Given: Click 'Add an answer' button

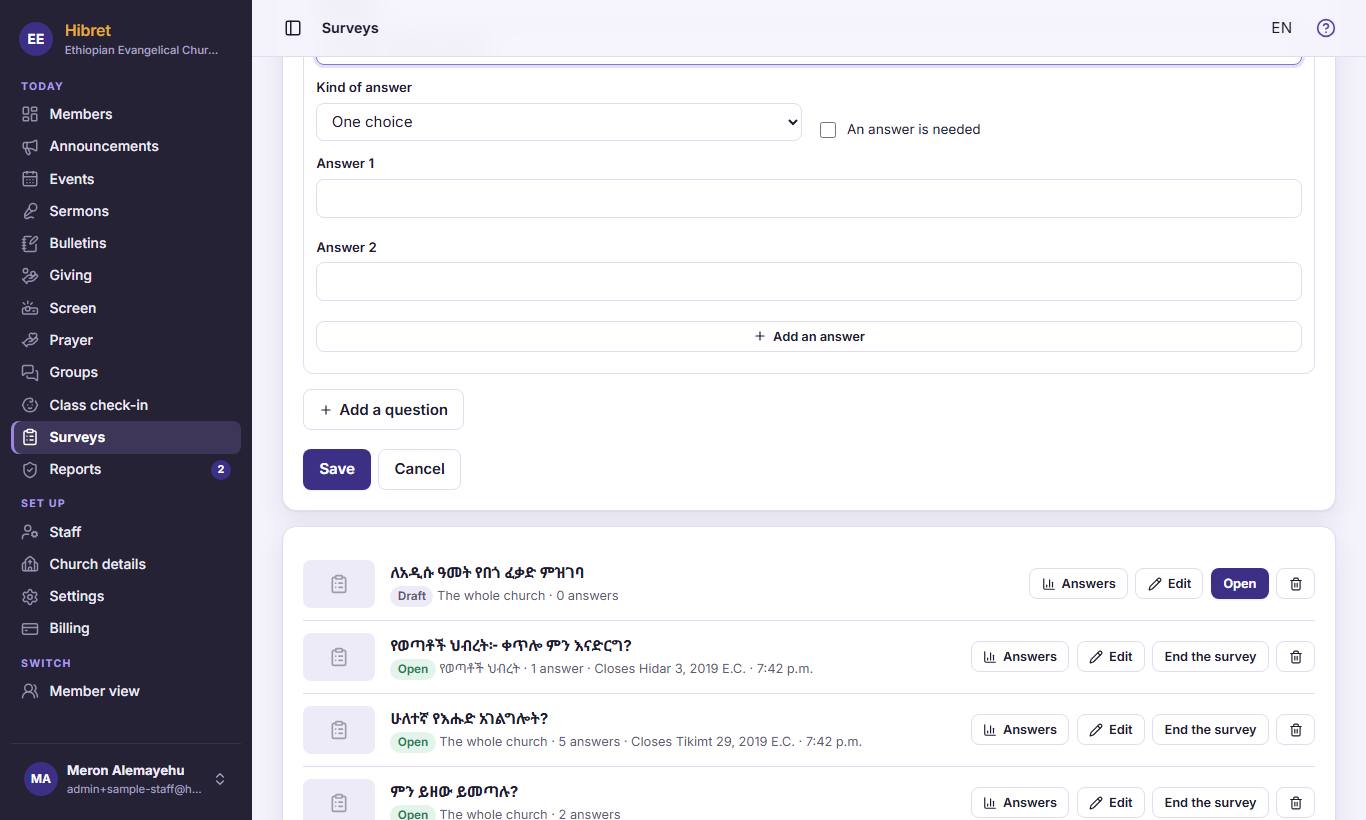Looking at the screenshot, I should (809, 336).
